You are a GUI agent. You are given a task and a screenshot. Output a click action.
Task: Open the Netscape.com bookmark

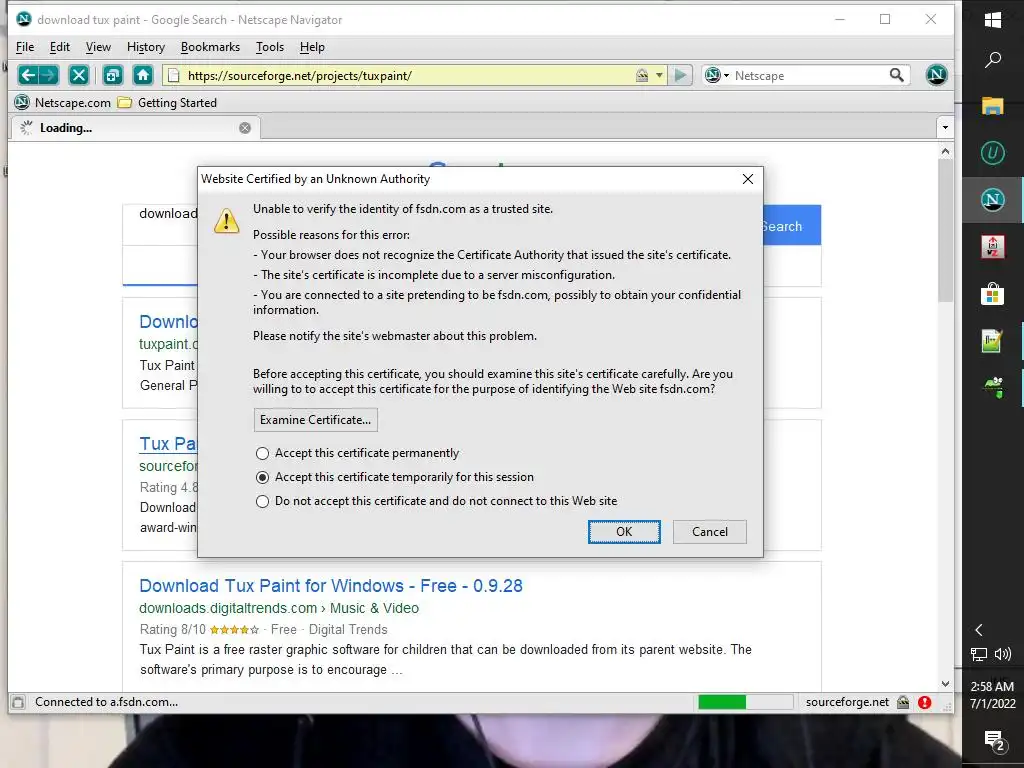63,103
